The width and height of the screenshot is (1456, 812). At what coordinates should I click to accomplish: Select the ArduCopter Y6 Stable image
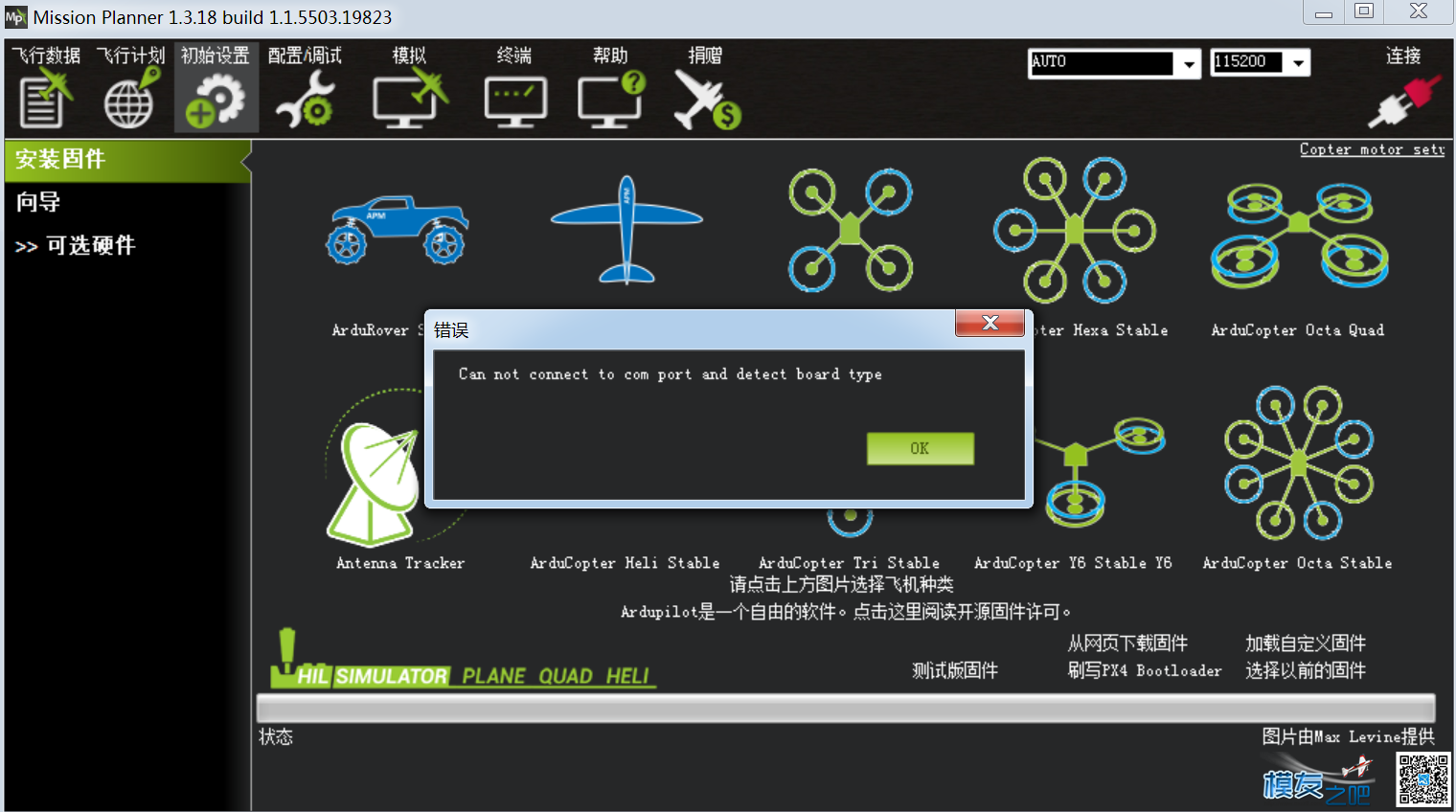[1100, 473]
